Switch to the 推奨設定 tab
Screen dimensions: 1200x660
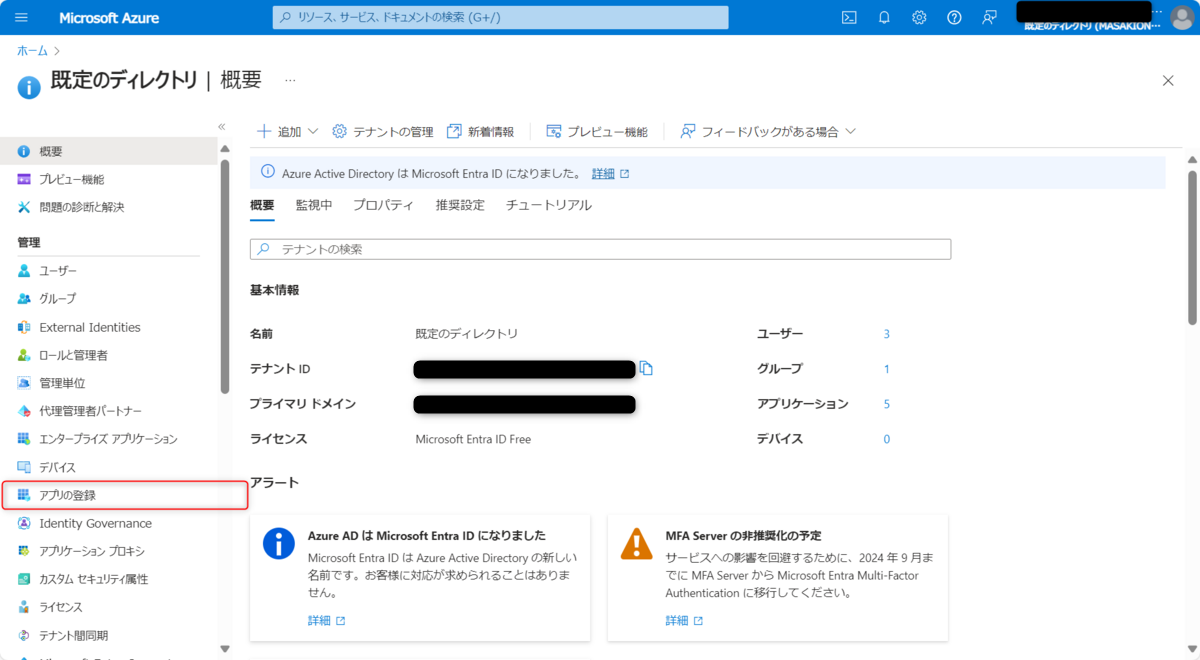[x=460, y=205]
